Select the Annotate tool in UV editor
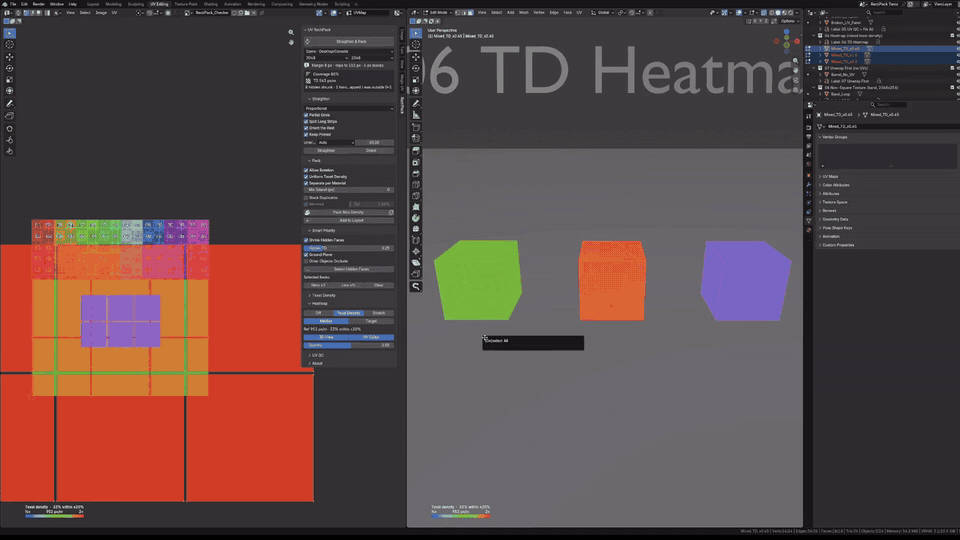 [x=10, y=103]
